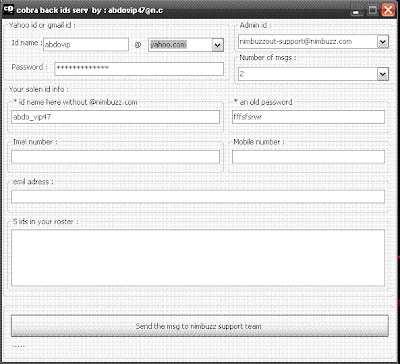
Task: Select the nimbuzzout-support@nimbuzz.com combo box
Action: (x=313, y=42)
